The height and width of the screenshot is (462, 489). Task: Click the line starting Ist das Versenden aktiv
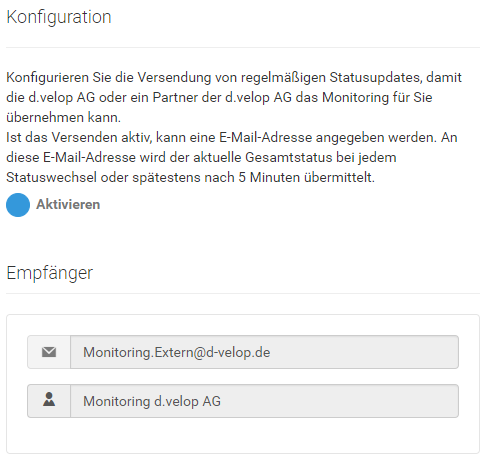click(232, 138)
